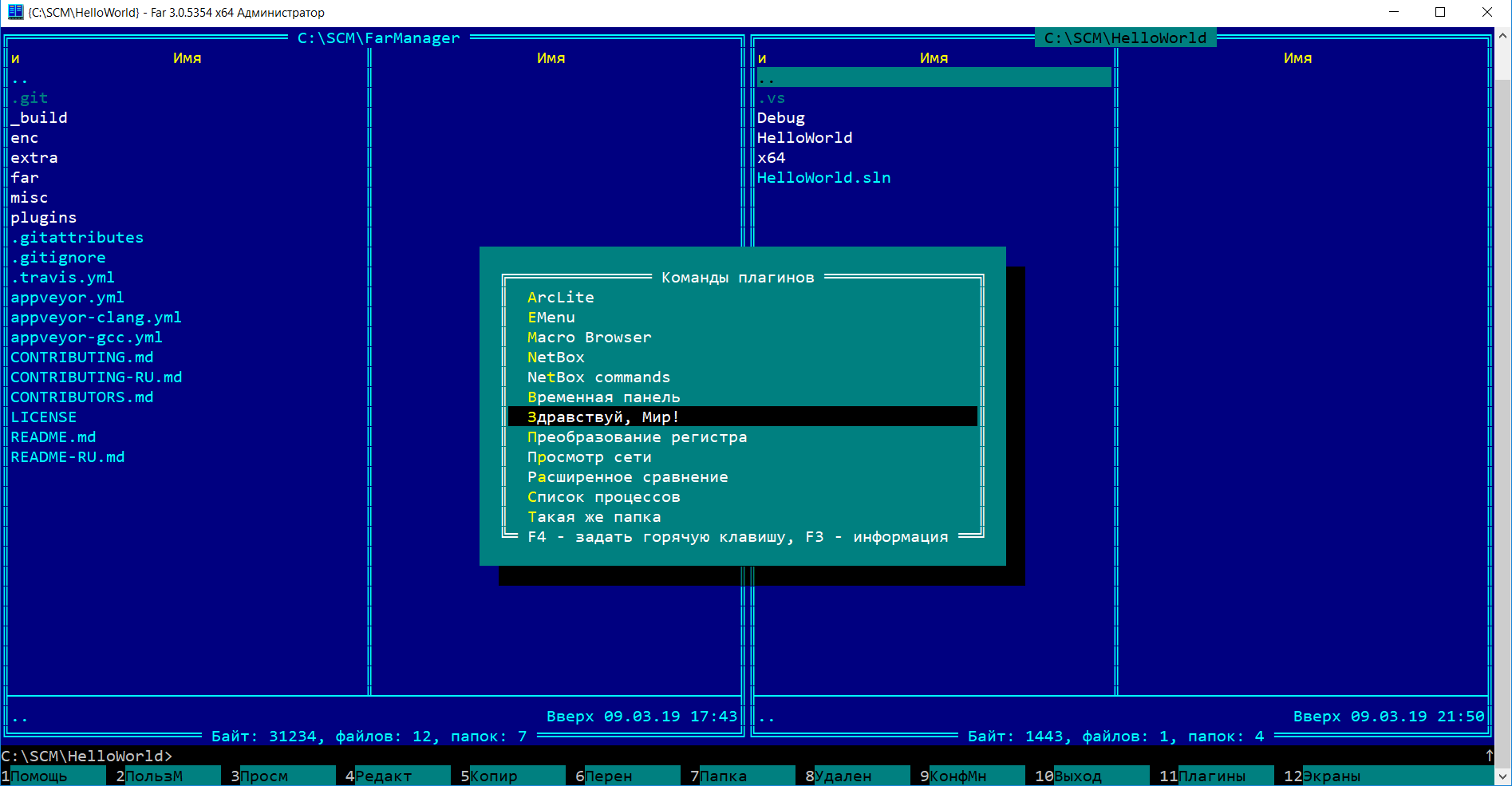Select Debug folder in right panel
Viewport: 1512px width, 786px height.
point(781,117)
